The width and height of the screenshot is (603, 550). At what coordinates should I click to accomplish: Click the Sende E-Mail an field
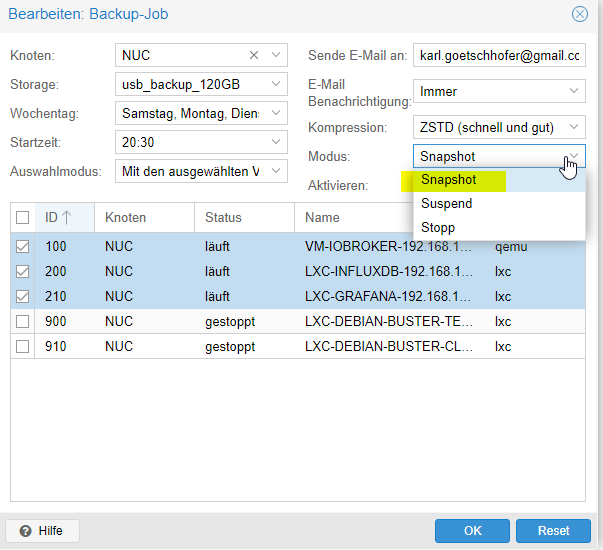point(498,55)
